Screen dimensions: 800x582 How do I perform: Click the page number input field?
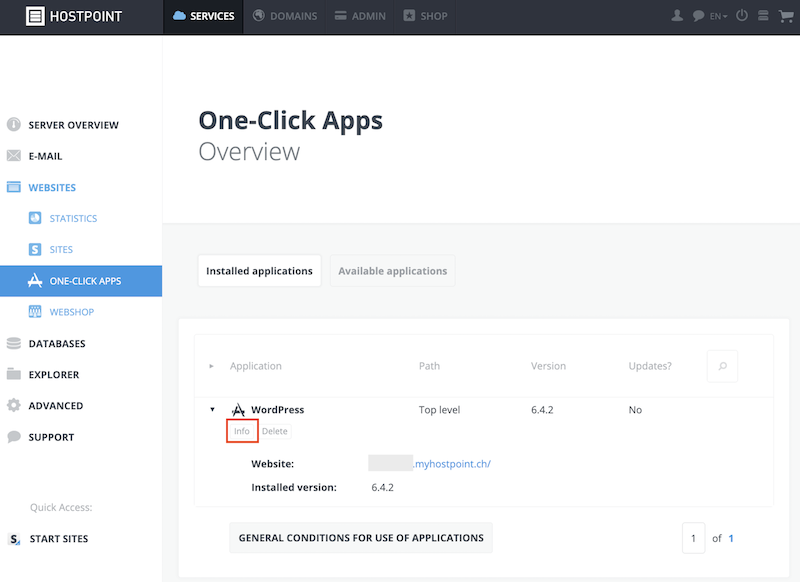(693, 538)
